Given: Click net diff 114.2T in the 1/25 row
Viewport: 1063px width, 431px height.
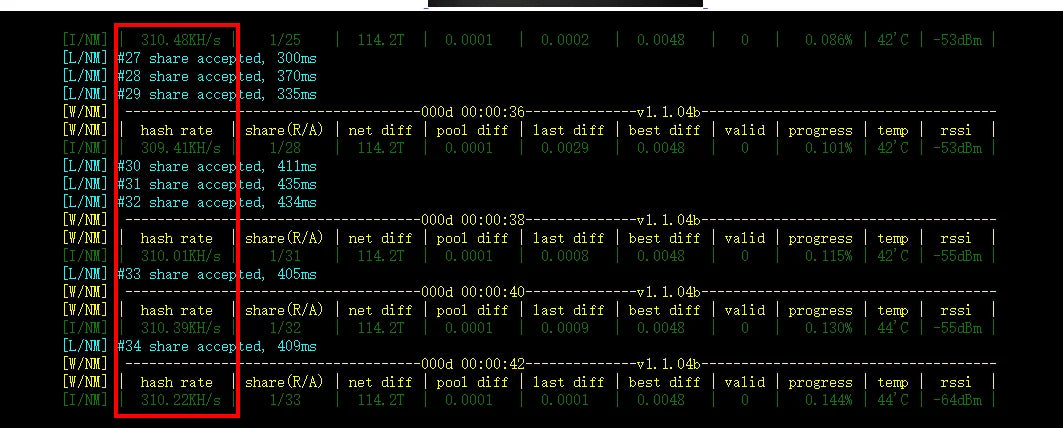Looking at the screenshot, I should [381, 40].
